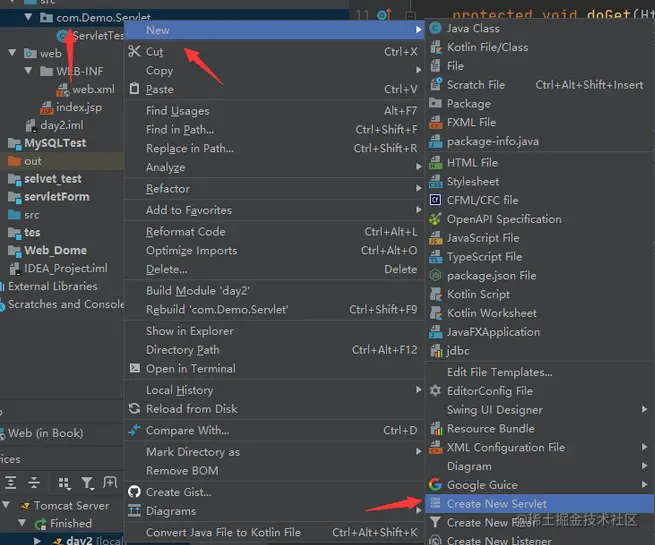This screenshot has width=655, height=545.
Task: Click the Paste clipboard icon
Action: click(x=134, y=89)
